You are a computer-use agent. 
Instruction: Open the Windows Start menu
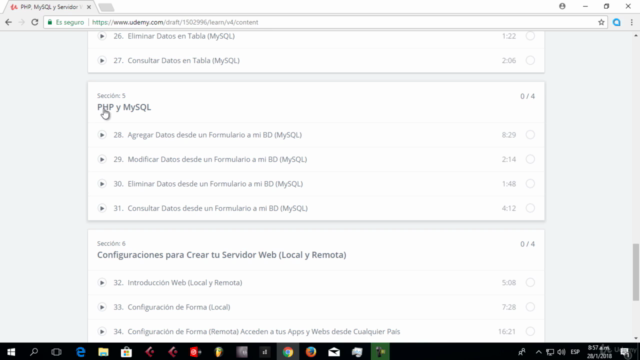pyautogui.click(x=11, y=352)
